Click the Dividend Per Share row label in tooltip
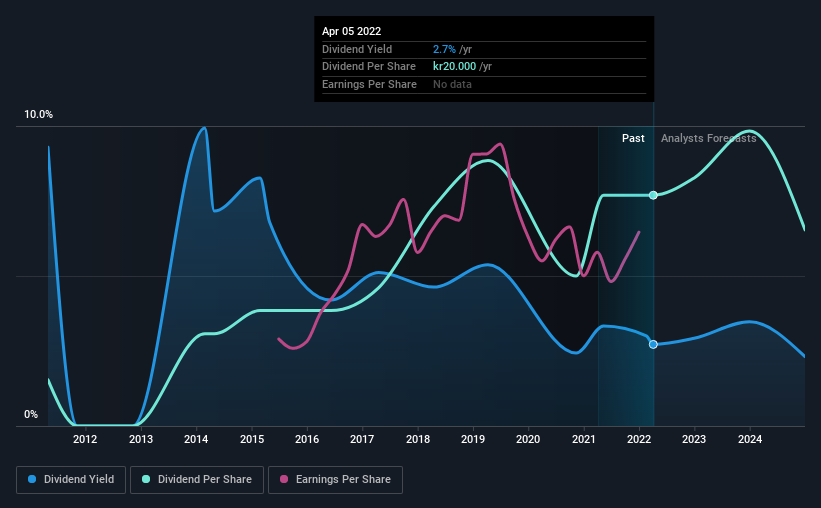 (369, 67)
